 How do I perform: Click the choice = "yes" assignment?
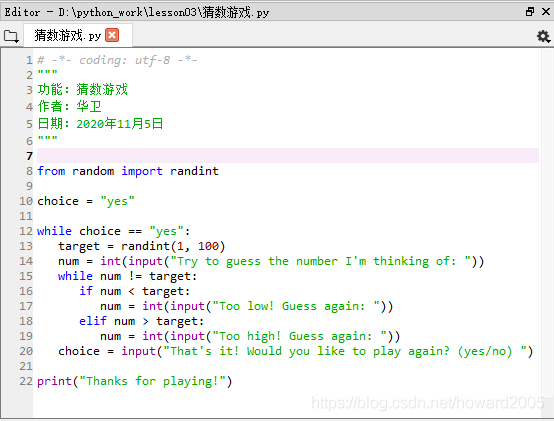86,201
